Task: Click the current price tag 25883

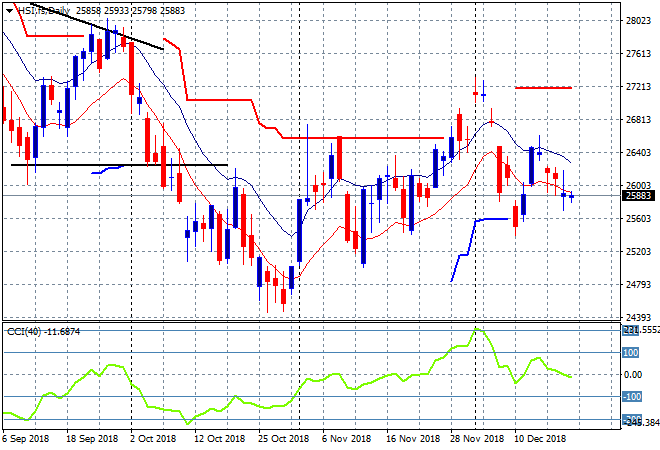Action: pyautogui.click(x=638, y=196)
